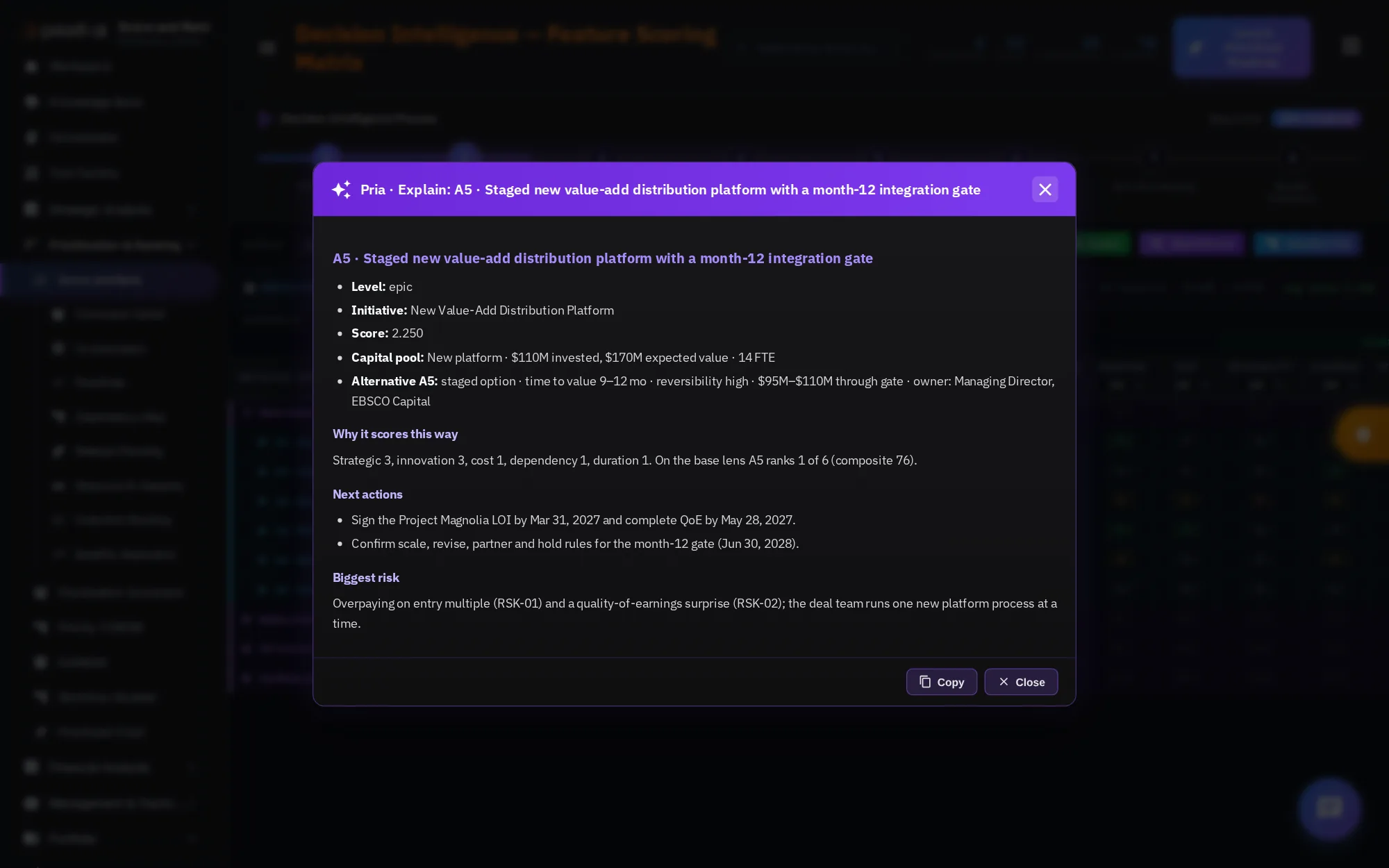Click the blurred teal toolbar button right of dialog
The image size is (1389, 868).
(1307, 243)
